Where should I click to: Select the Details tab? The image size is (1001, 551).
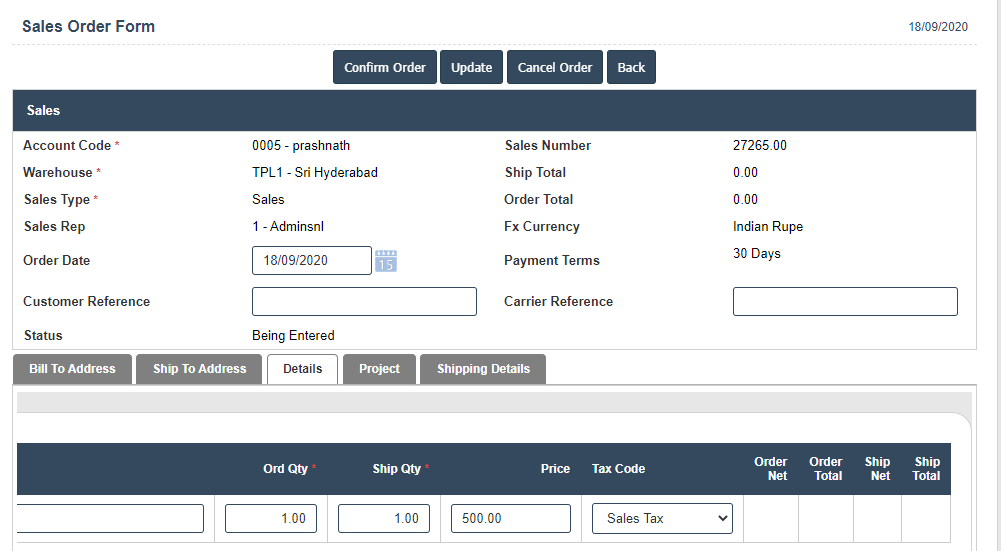[302, 369]
